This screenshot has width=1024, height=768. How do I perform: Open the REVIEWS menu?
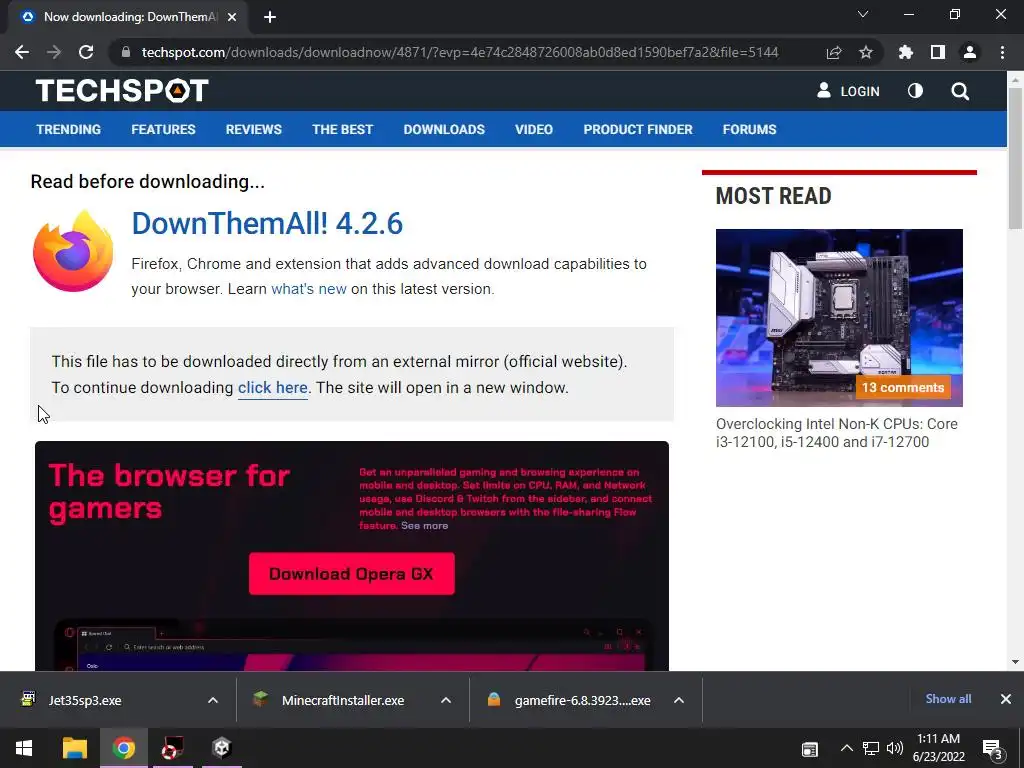[253, 129]
